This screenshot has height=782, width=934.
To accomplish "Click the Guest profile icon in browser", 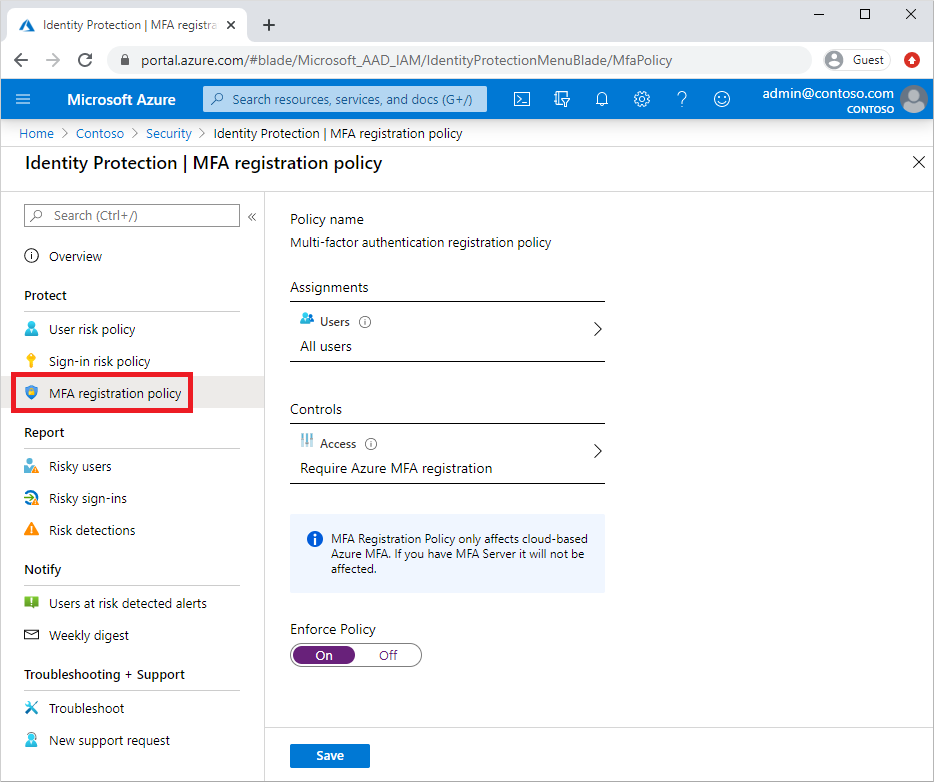I will pos(835,60).
